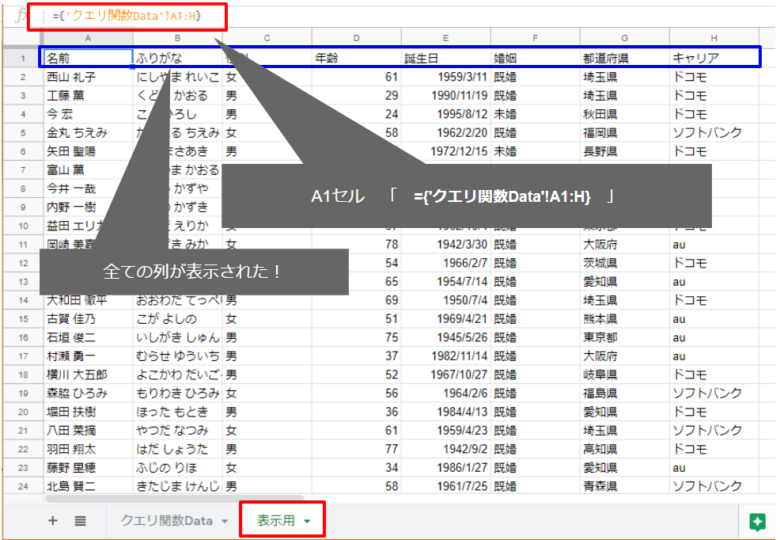Viewport: 780px width, 540px height.
Task: Select column H header
Action: (714, 38)
